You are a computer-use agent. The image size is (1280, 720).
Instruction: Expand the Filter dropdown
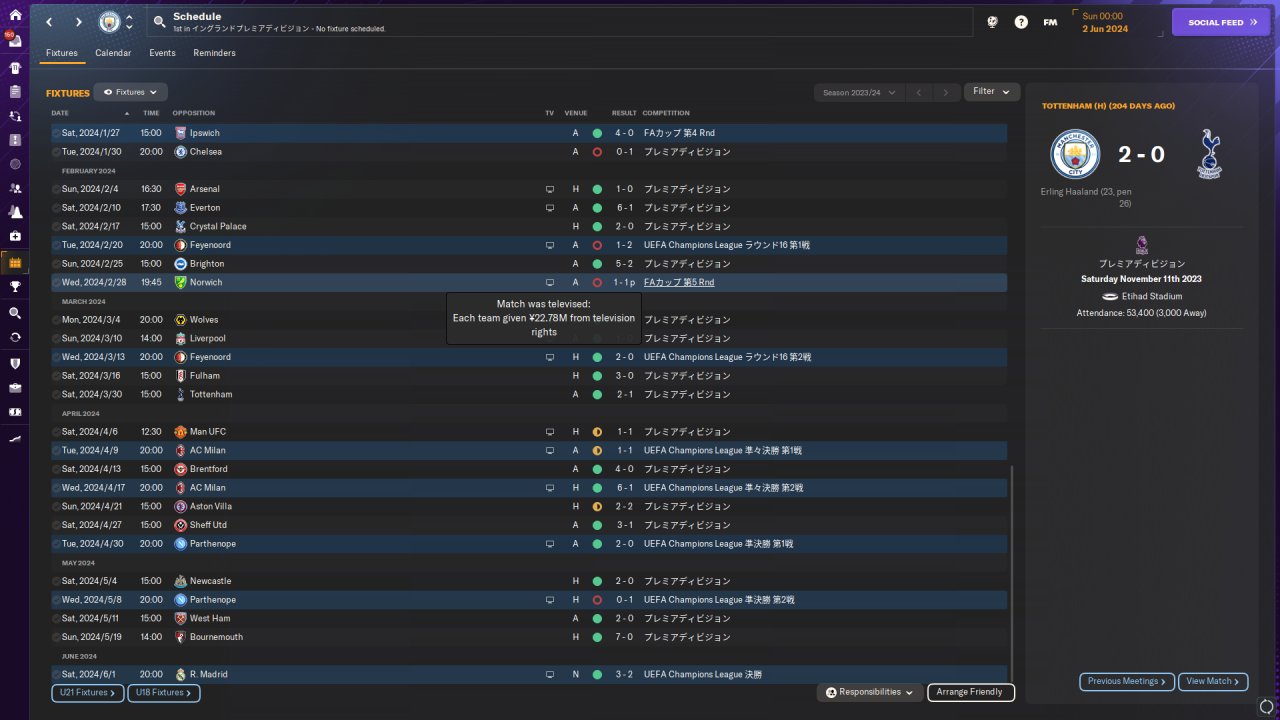(992, 92)
